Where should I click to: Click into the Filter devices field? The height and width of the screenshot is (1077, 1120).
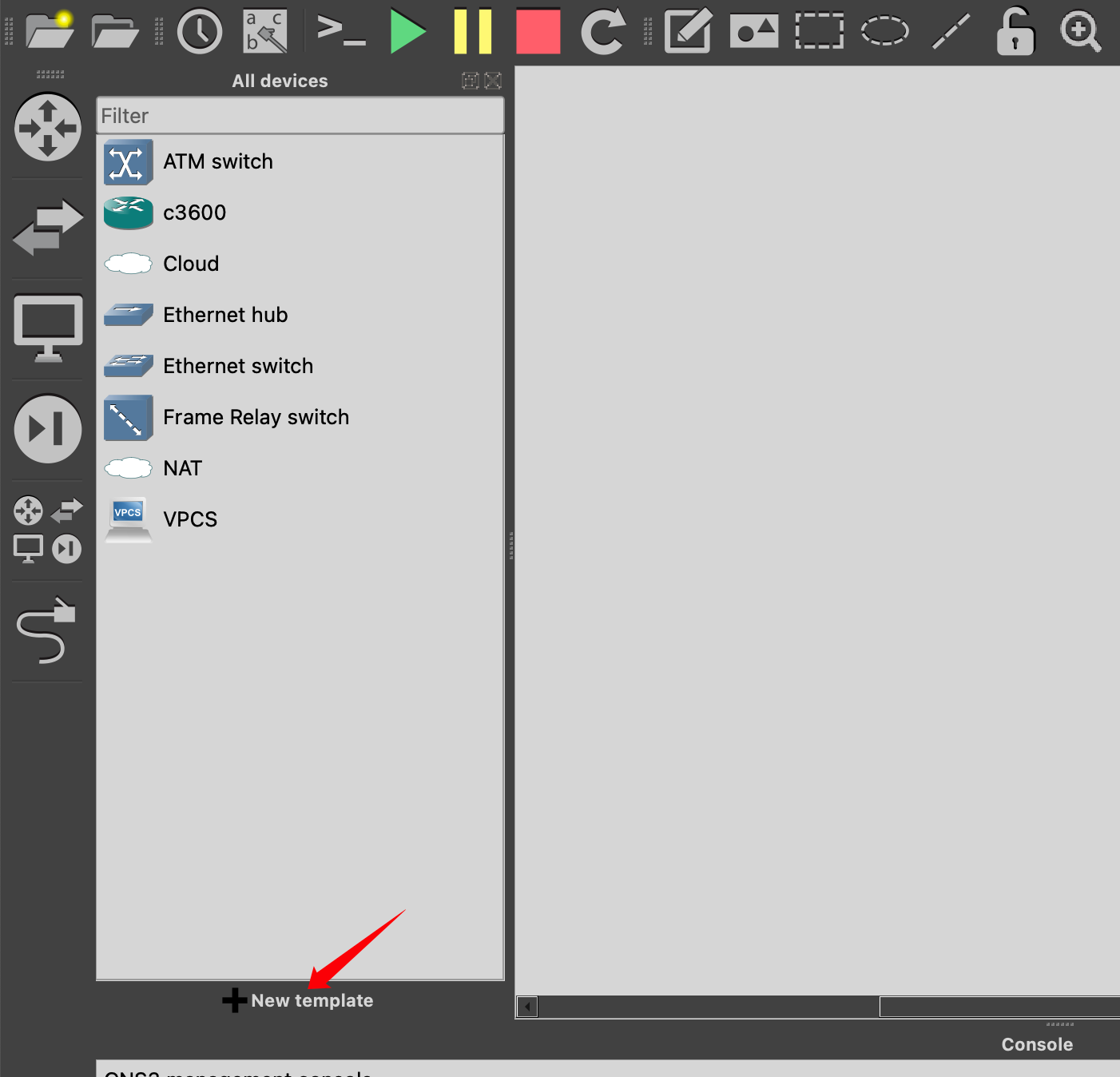[300, 116]
